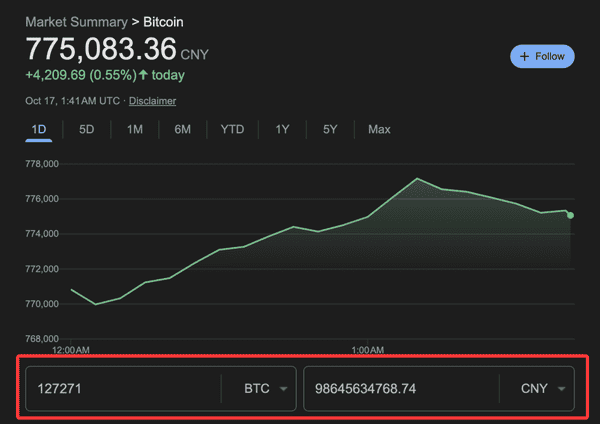The height and width of the screenshot is (424, 600).
Task: Open the 5Y chart range
Action: tap(330, 129)
